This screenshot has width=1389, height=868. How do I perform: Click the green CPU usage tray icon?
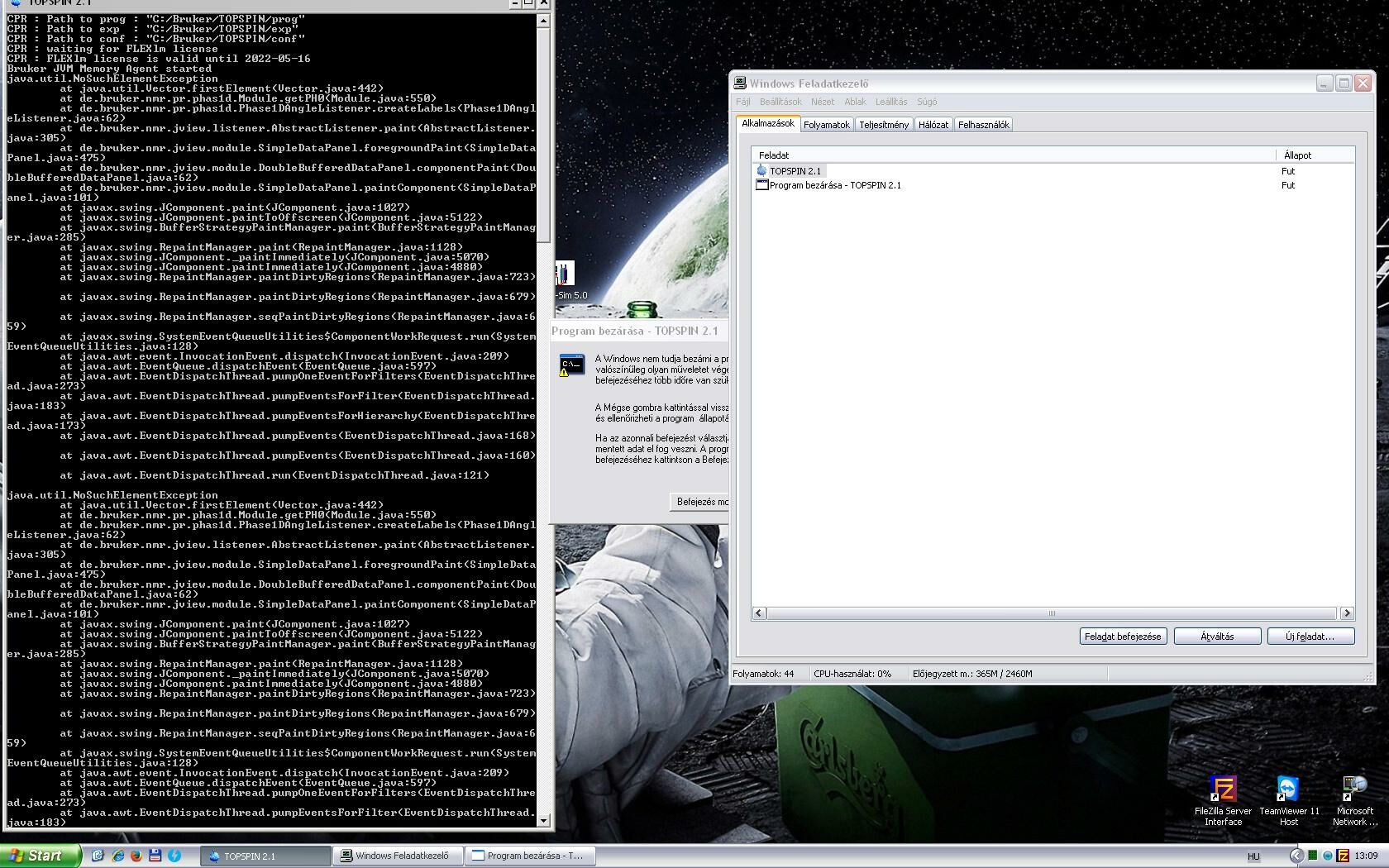click(x=1312, y=856)
